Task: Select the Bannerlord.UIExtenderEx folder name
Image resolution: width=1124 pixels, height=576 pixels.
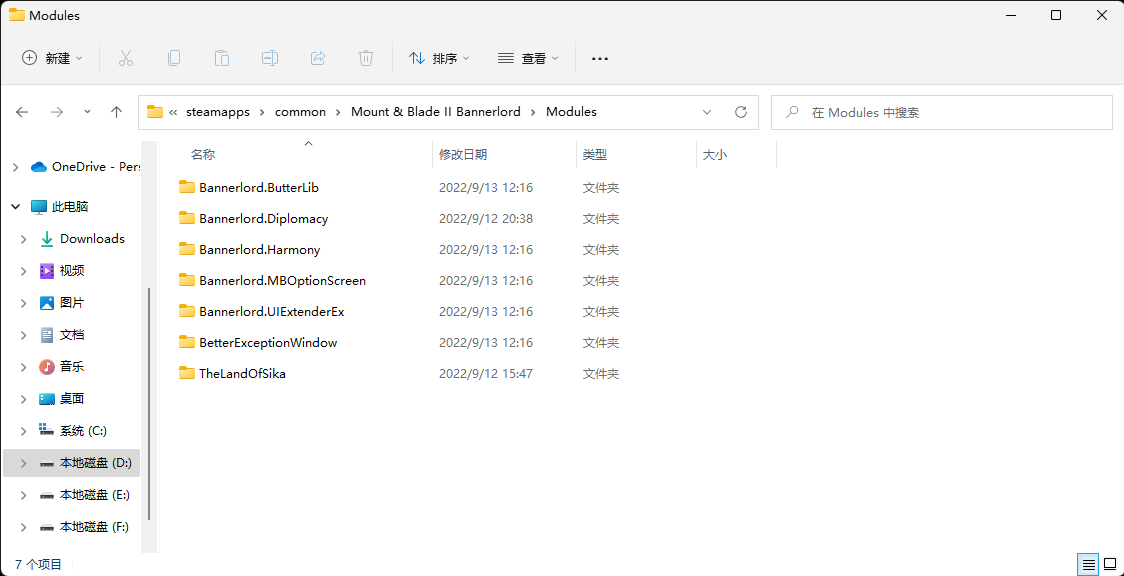Action: [x=272, y=312]
